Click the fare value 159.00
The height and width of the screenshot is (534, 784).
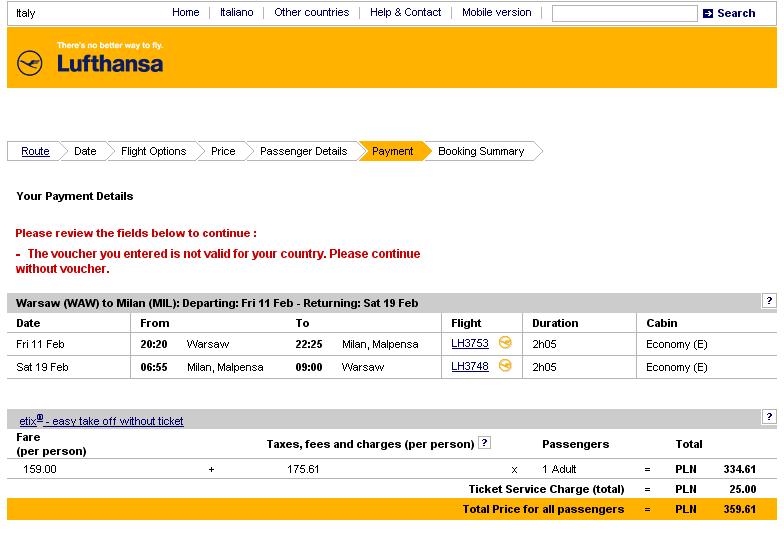click(x=40, y=469)
